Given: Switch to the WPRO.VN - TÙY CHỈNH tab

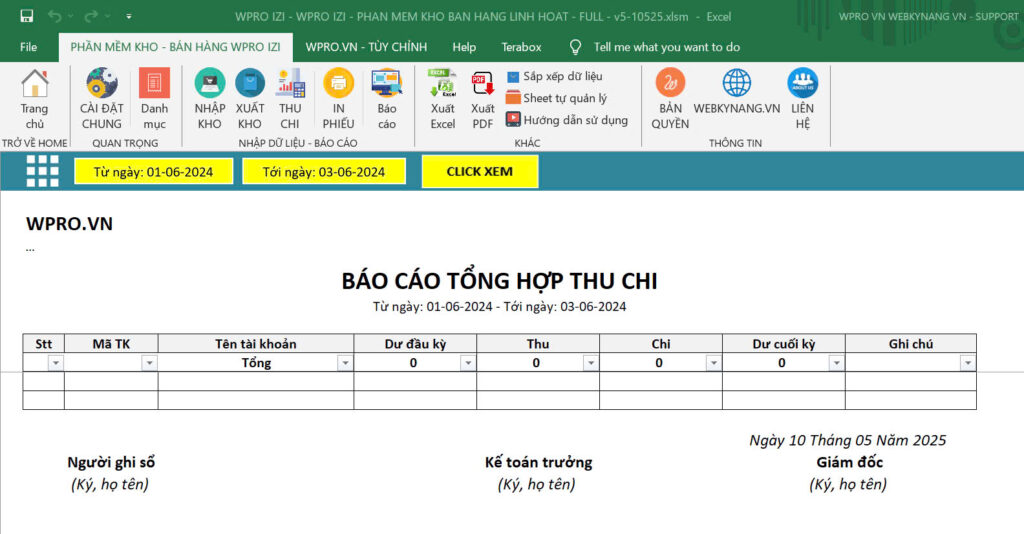Looking at the screenshot, I should click(366, 47).
